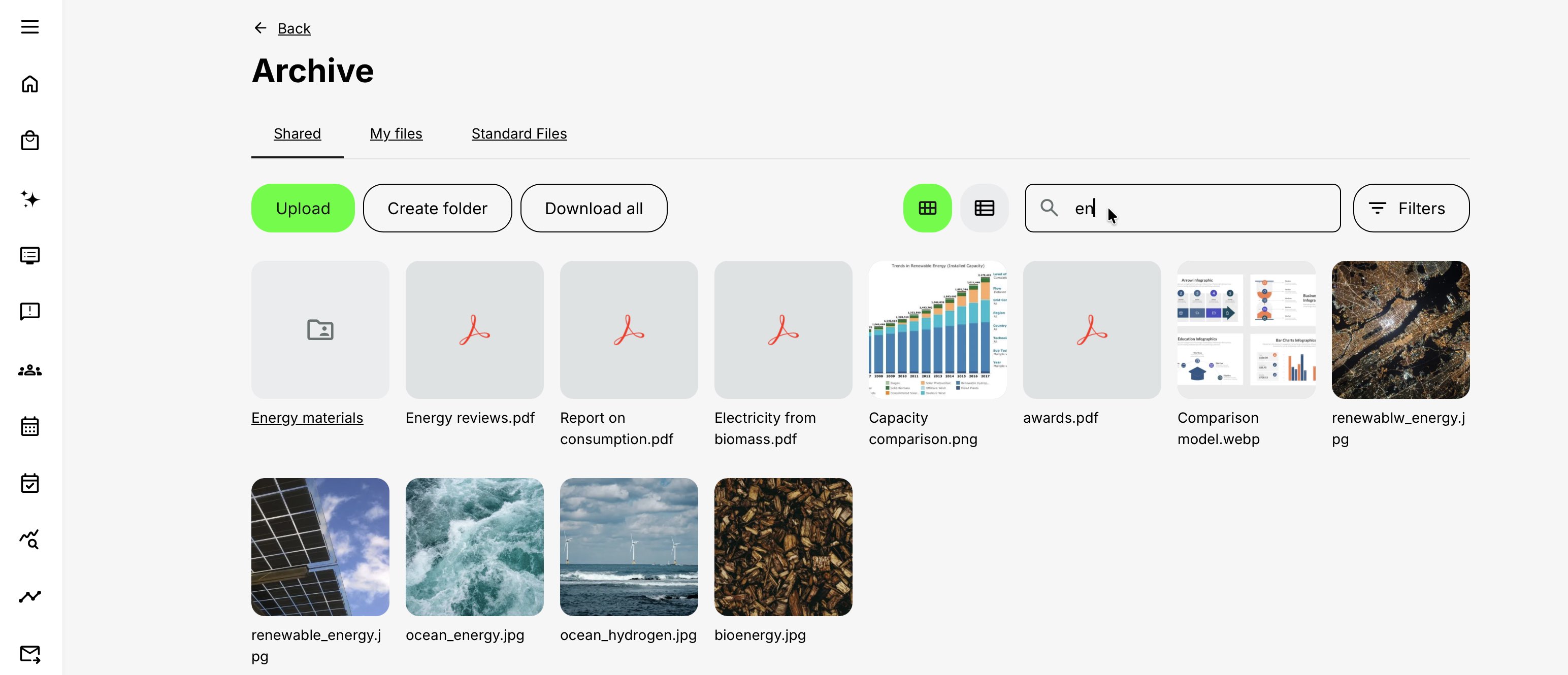The width and height of the screenshot is (1568, 675).
Task: Switch to the Standard Files tab
Action: point(519,133)
